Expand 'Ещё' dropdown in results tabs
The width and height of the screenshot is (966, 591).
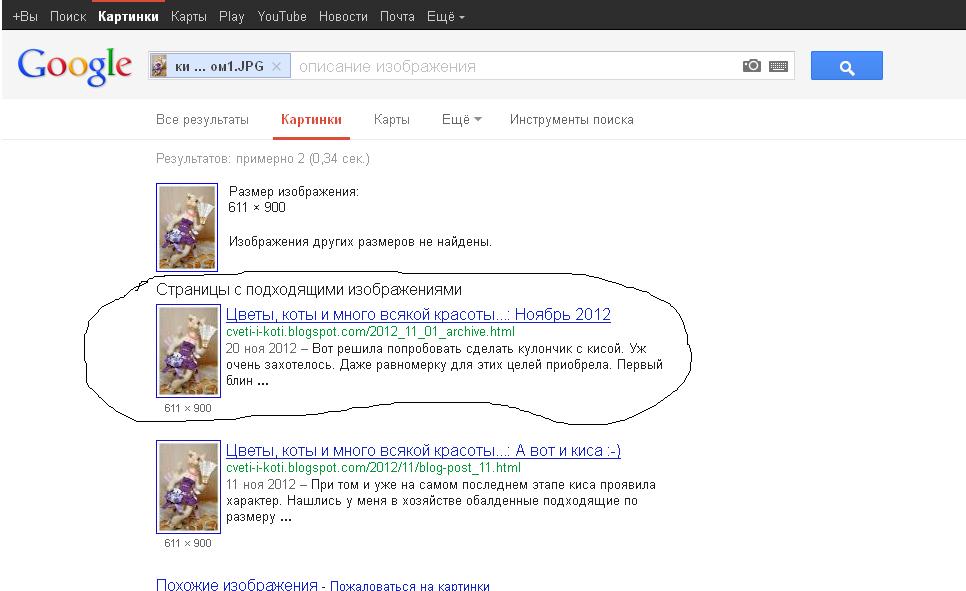click(x=461, y=120)
